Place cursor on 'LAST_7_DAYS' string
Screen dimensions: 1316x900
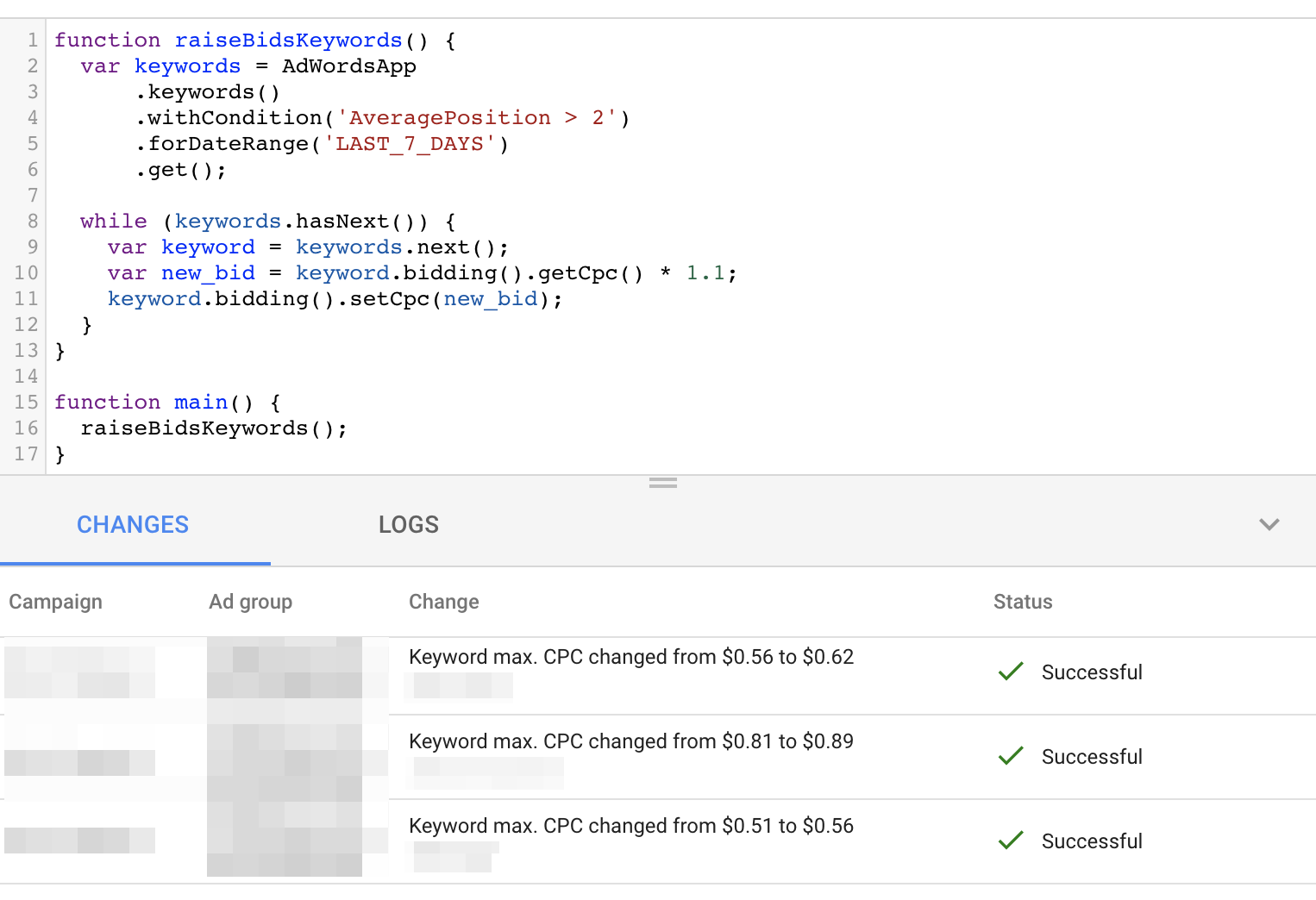(410, 144)
